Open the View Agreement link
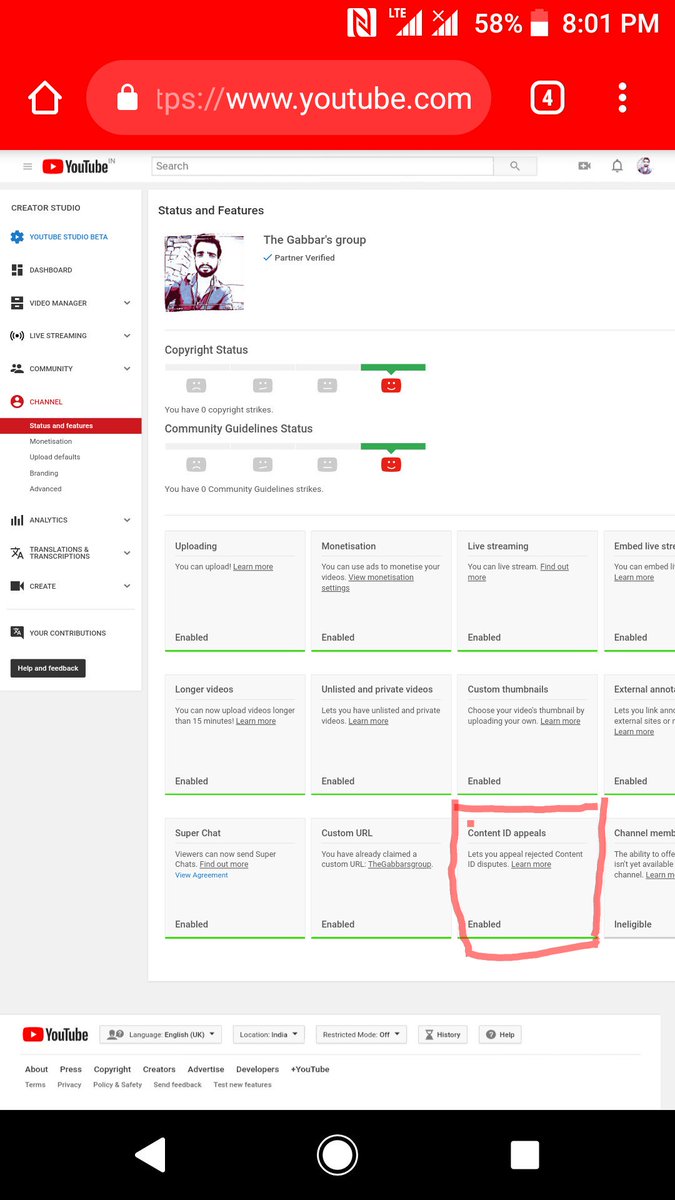Image resolution: width=675 pixels, height=1200 pixels. point(202,875)
